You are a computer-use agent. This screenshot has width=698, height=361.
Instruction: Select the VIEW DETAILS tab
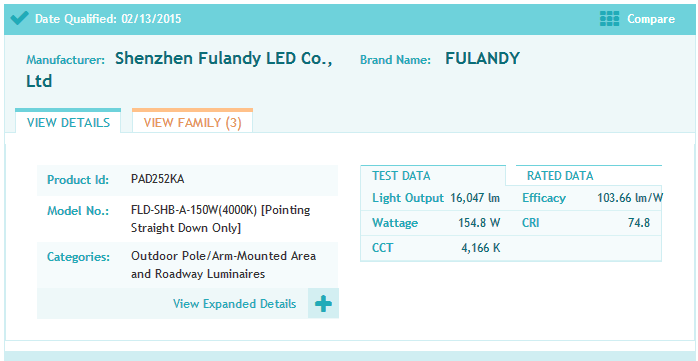point(68,122)
